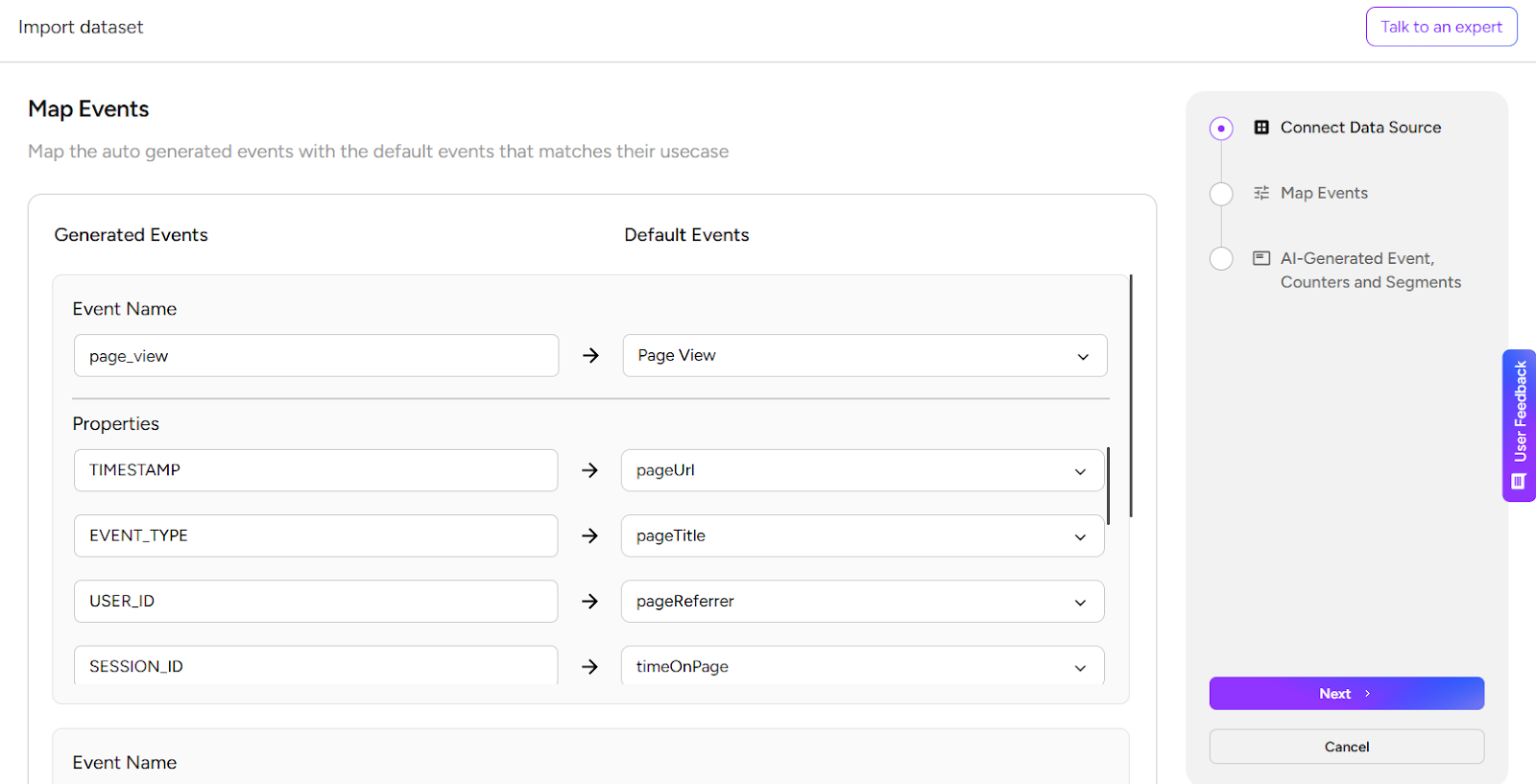
Task: Click the arrow icon next to EVENT_TYPE
Action: click(x=589, y=535)
